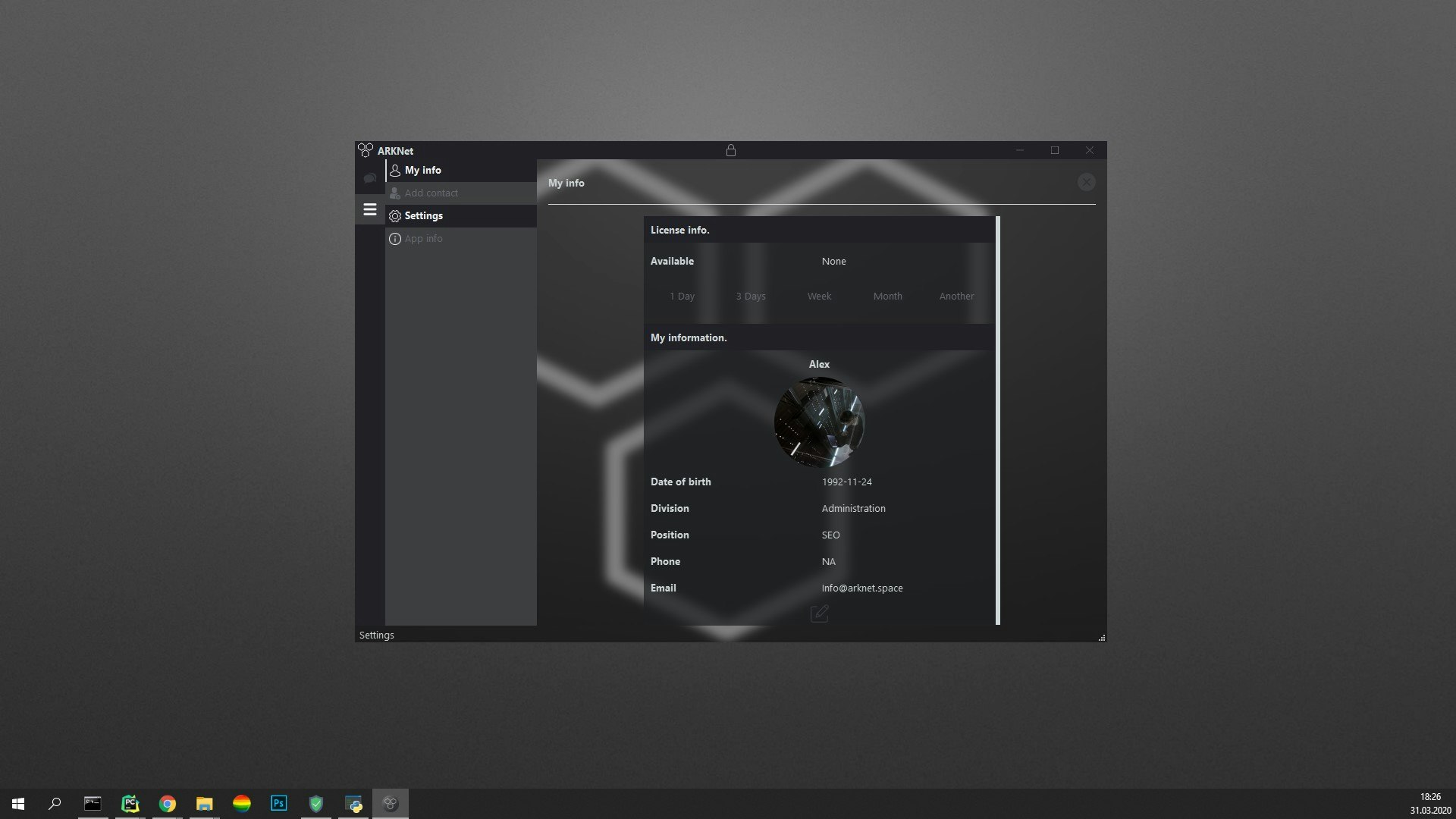1456x819 pixels.
Task: Open PyCharm from the taskbar
Action: [130, 803]
